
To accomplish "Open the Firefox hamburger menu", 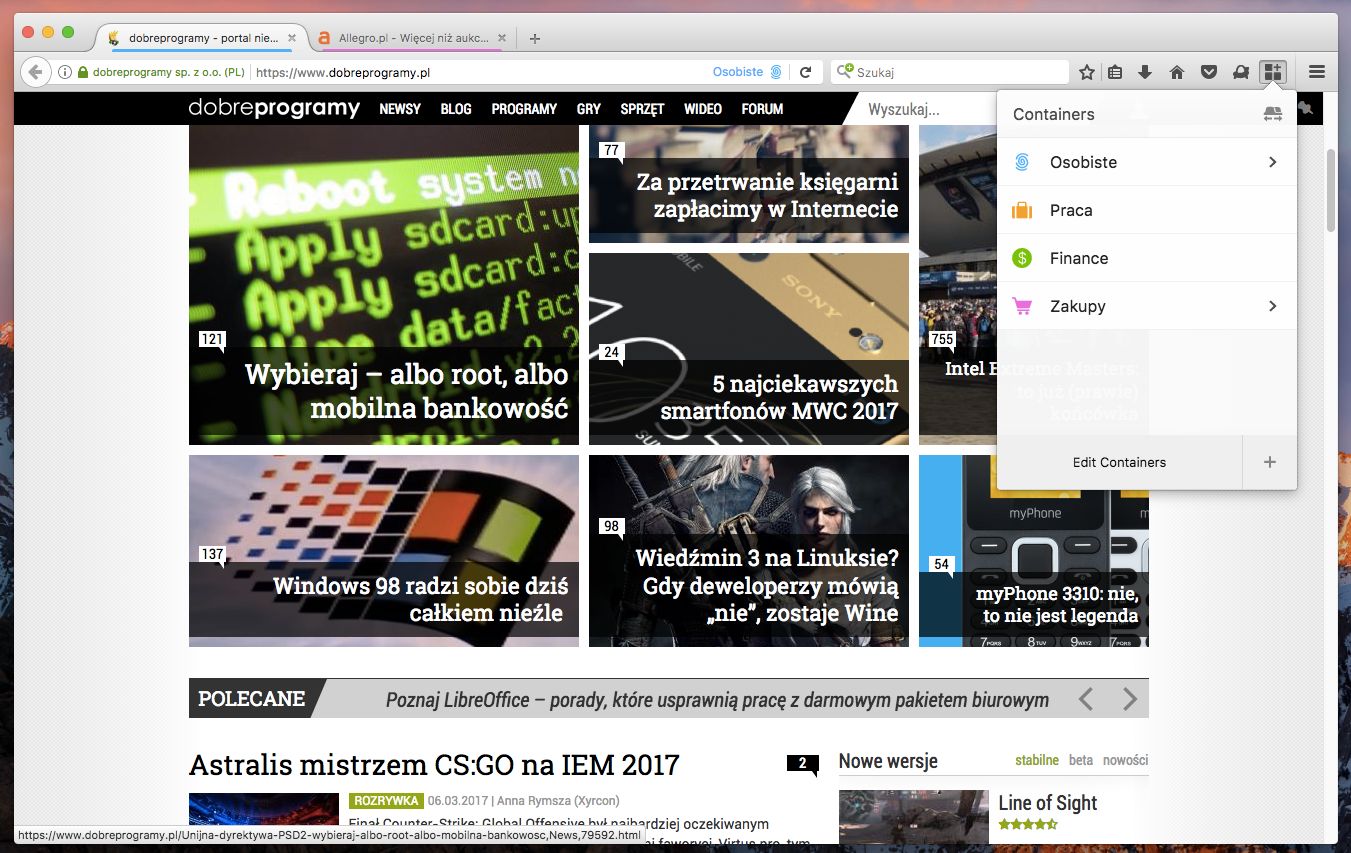I will click(x=1317, y=72).
